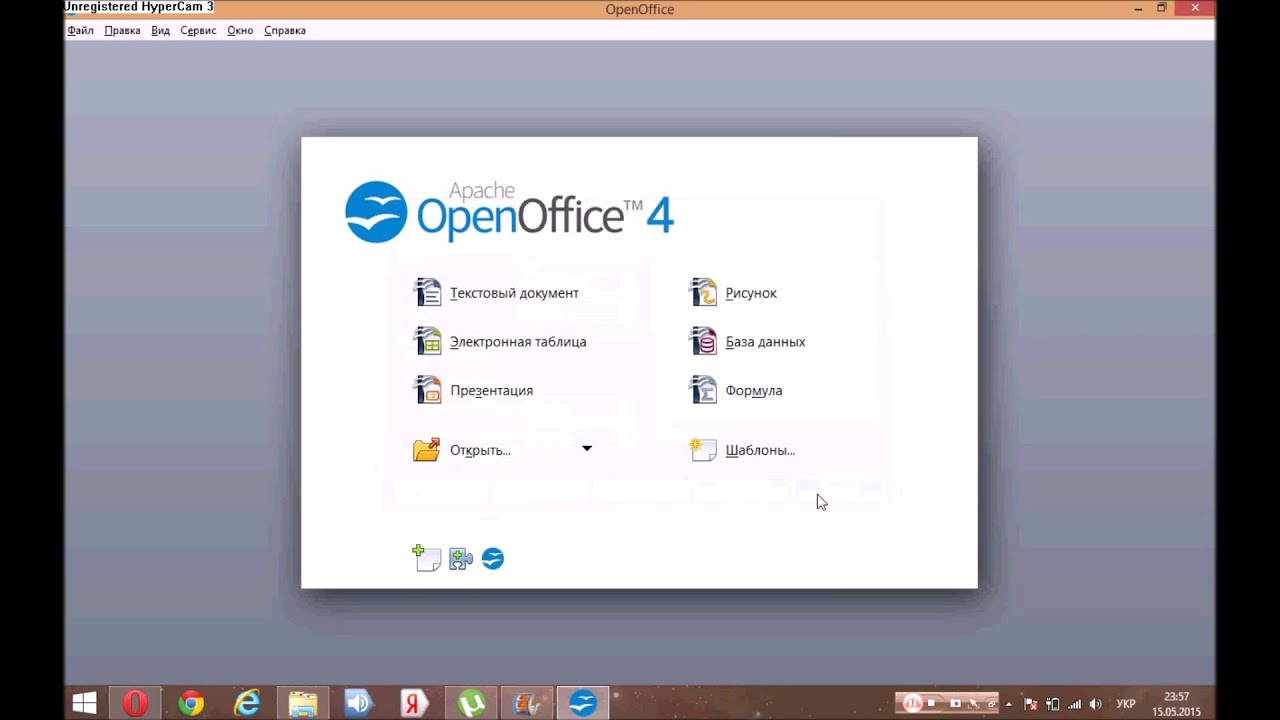Click the Формула Math icon
The image size is (1280, 720).
pos(703,390)
